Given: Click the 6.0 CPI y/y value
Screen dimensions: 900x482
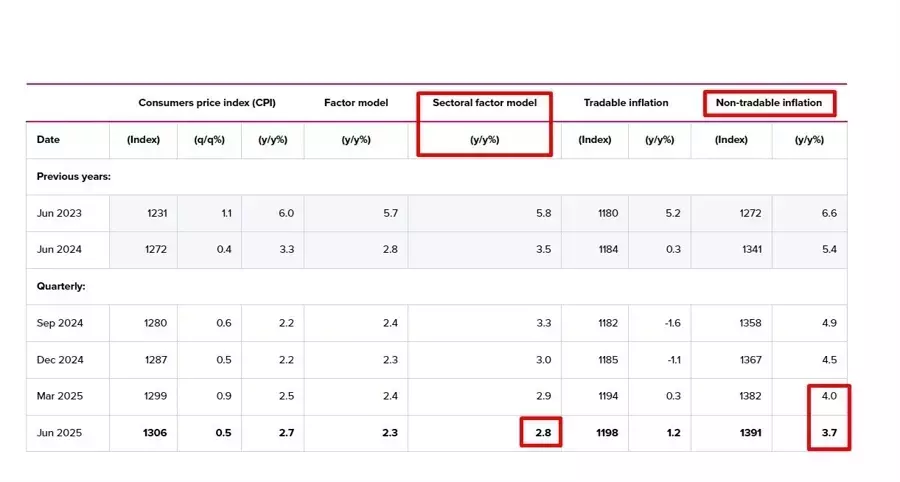Looking at the screenshot, I should point(286,213).
